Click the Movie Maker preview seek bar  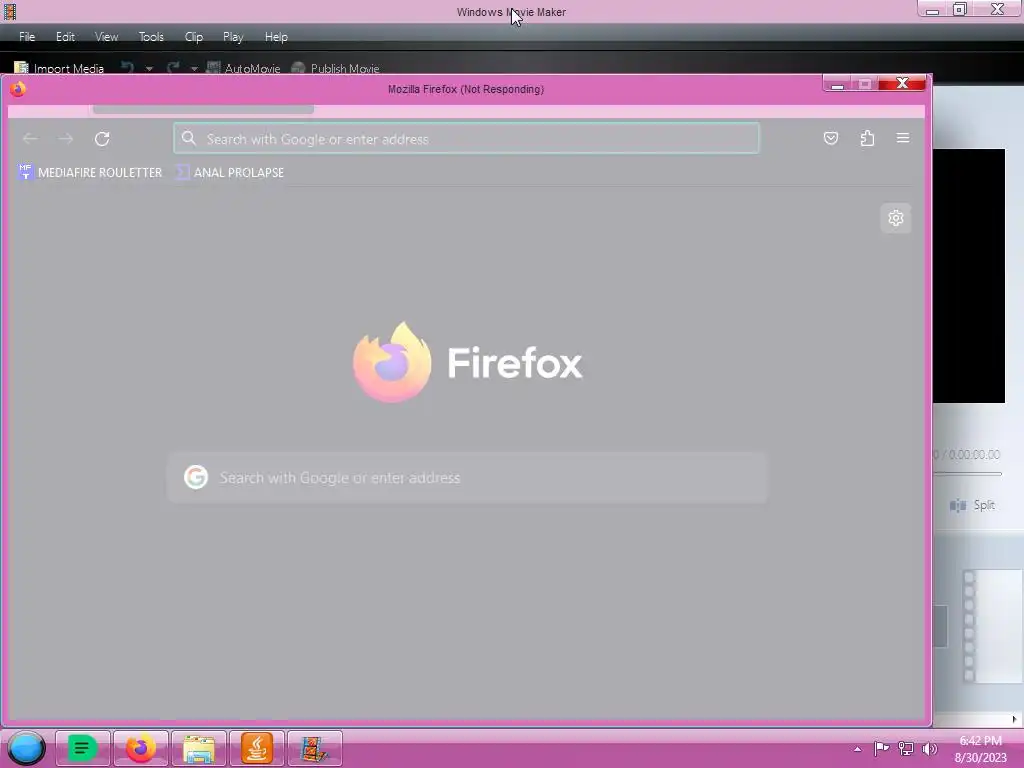pos(967,473)
